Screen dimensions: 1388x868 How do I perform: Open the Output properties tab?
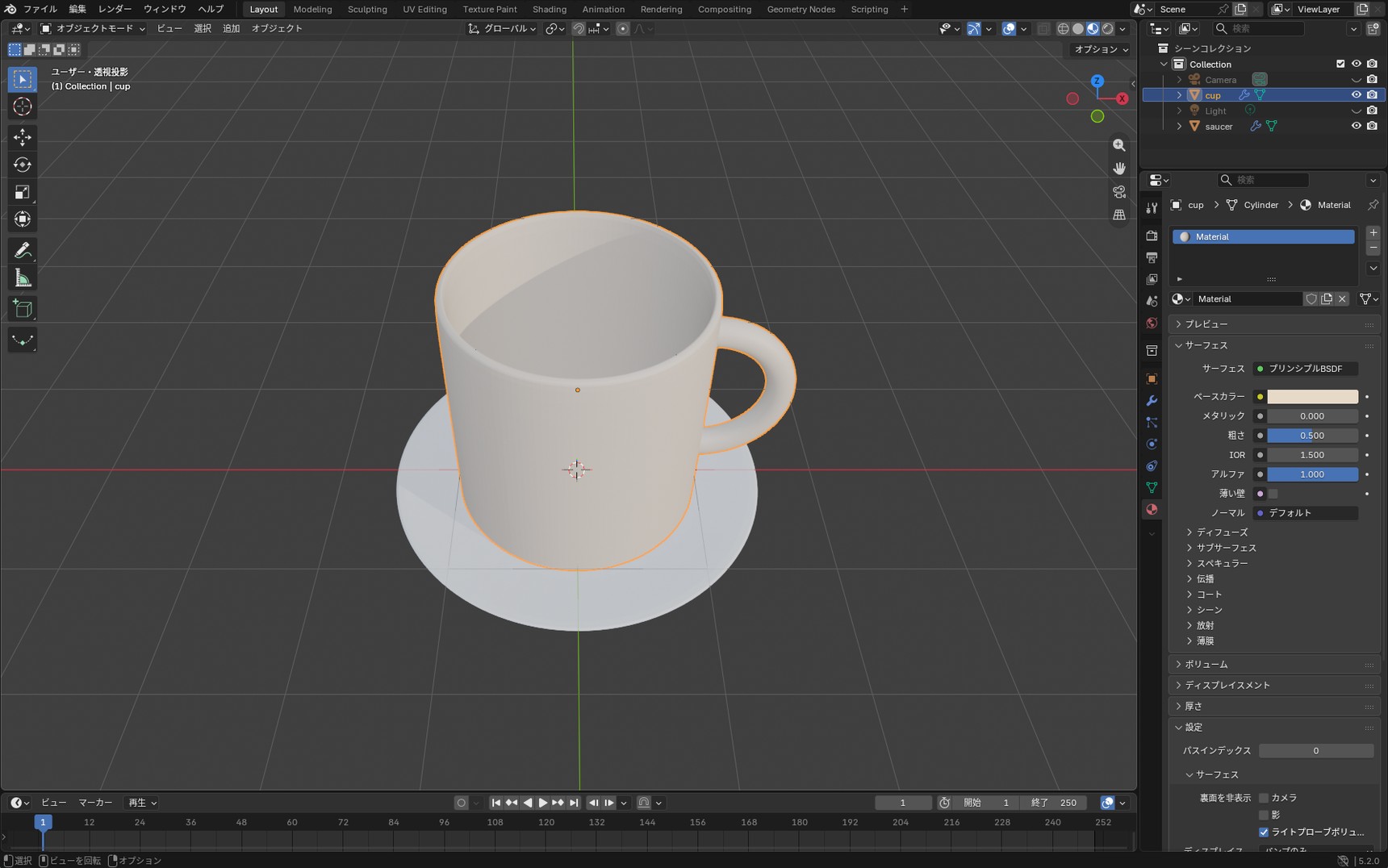(1152, 257)
